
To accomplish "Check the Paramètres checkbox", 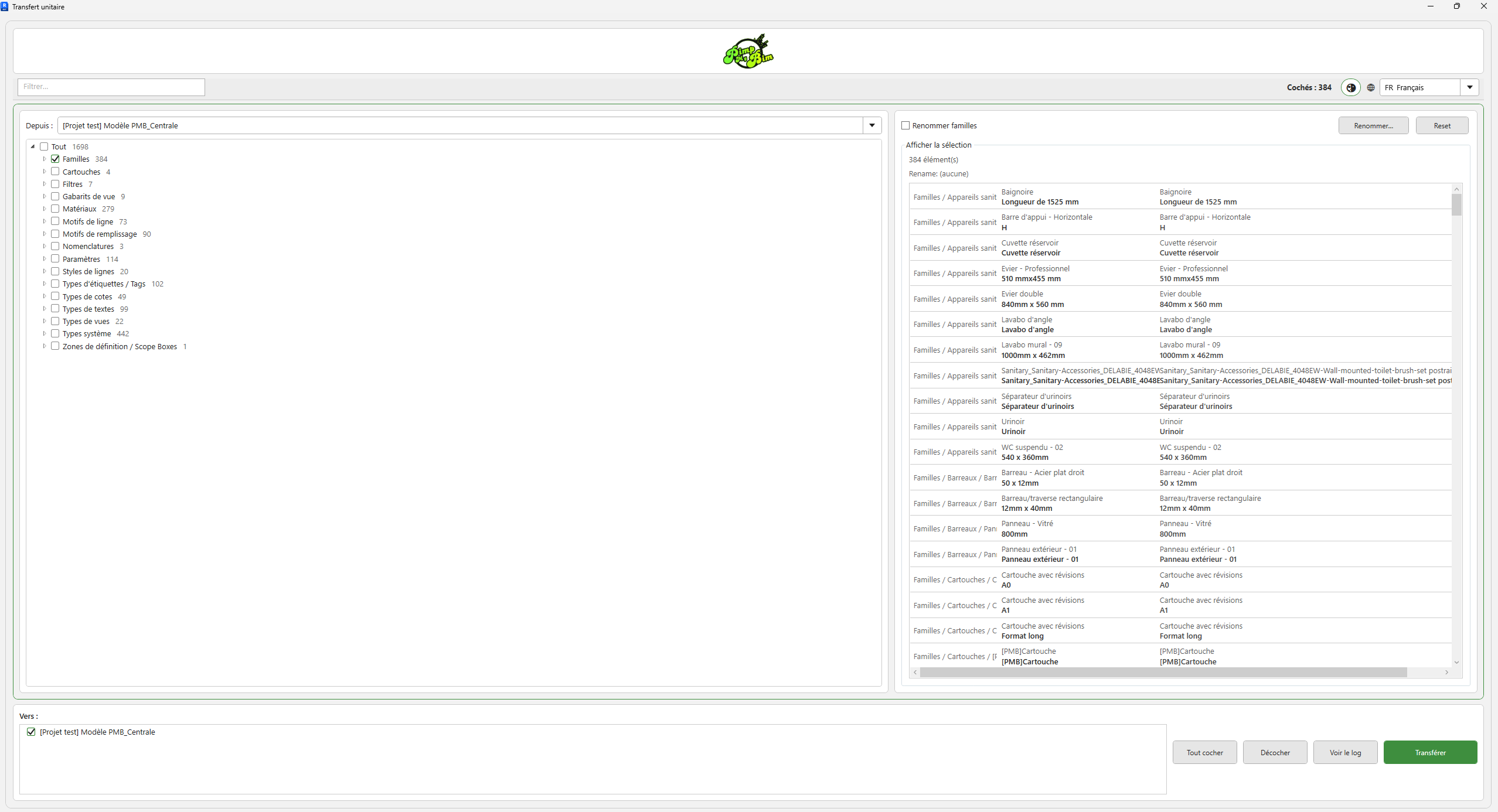I will [55, 259].
